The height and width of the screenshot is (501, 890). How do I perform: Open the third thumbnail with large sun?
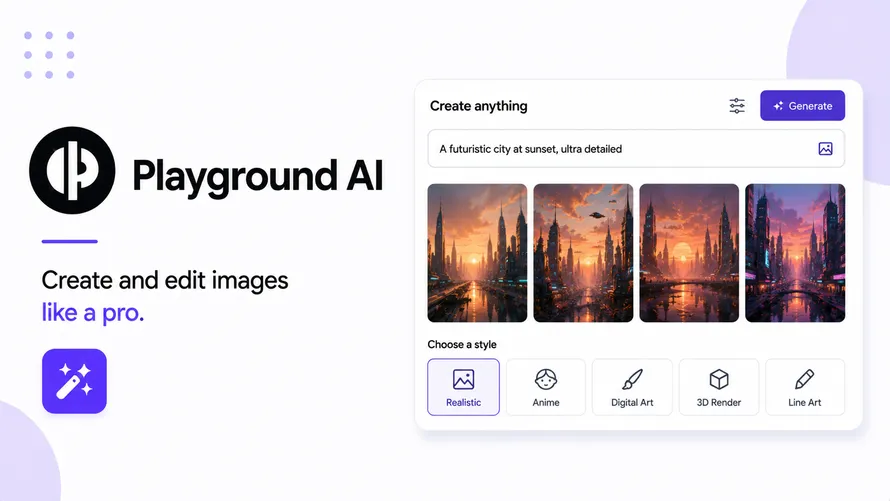click(689, 253)
